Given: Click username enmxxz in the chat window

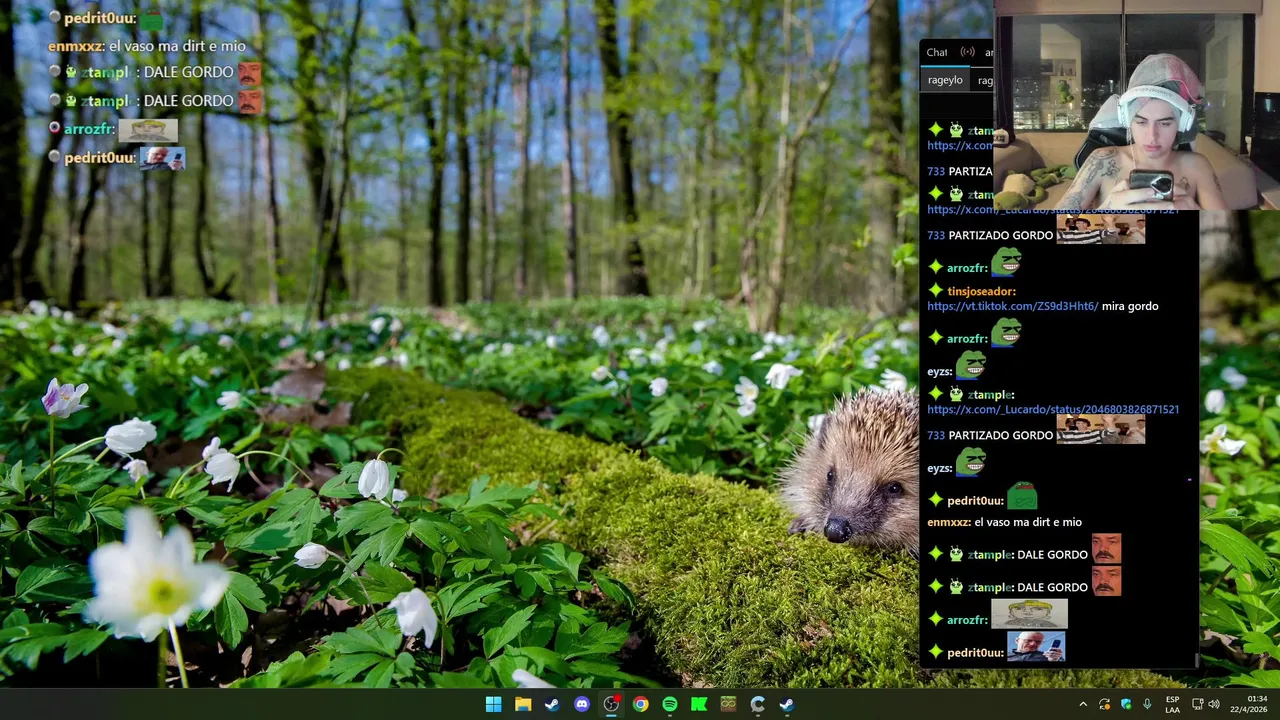Looking at the screenshot, I should [949, 522].
